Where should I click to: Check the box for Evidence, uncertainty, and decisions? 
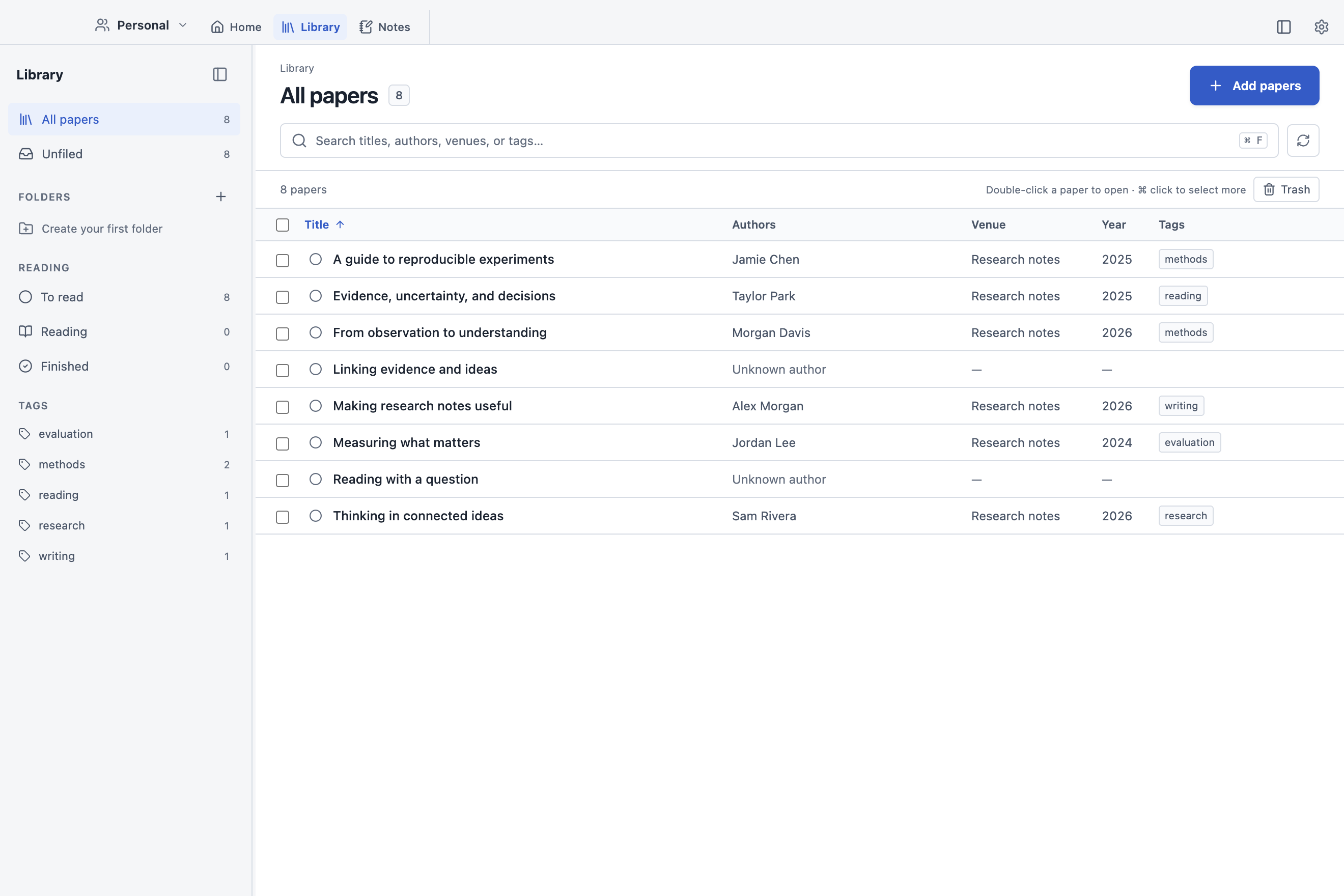[x=282, y=297]
